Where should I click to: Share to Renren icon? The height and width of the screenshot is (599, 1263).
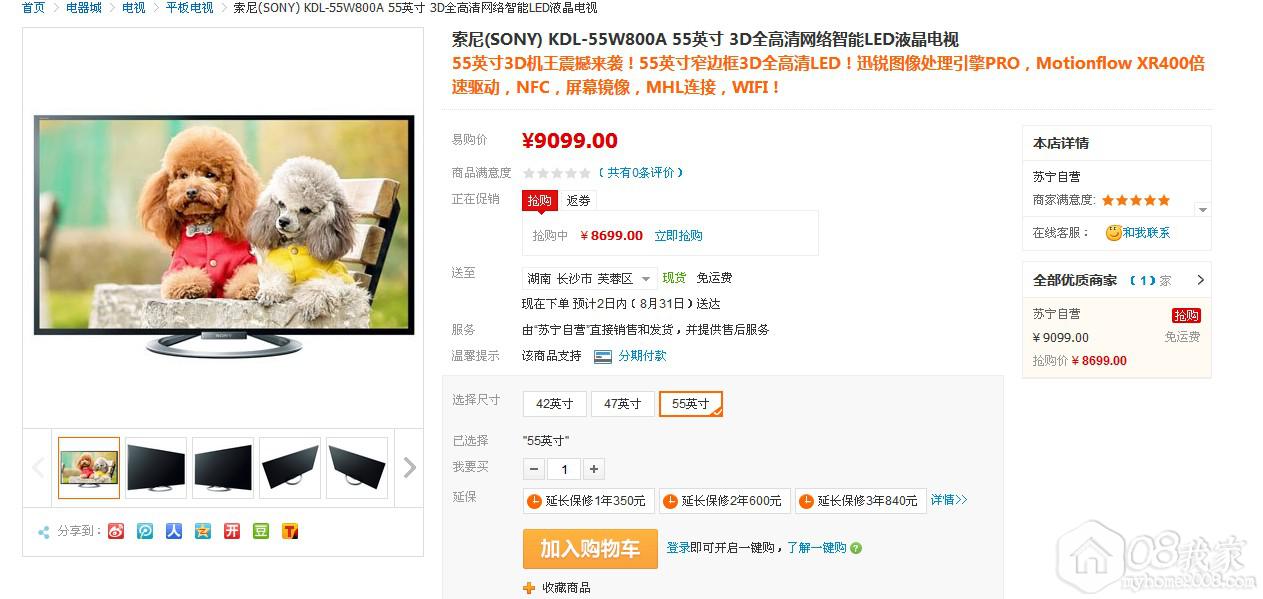point(174,531)
